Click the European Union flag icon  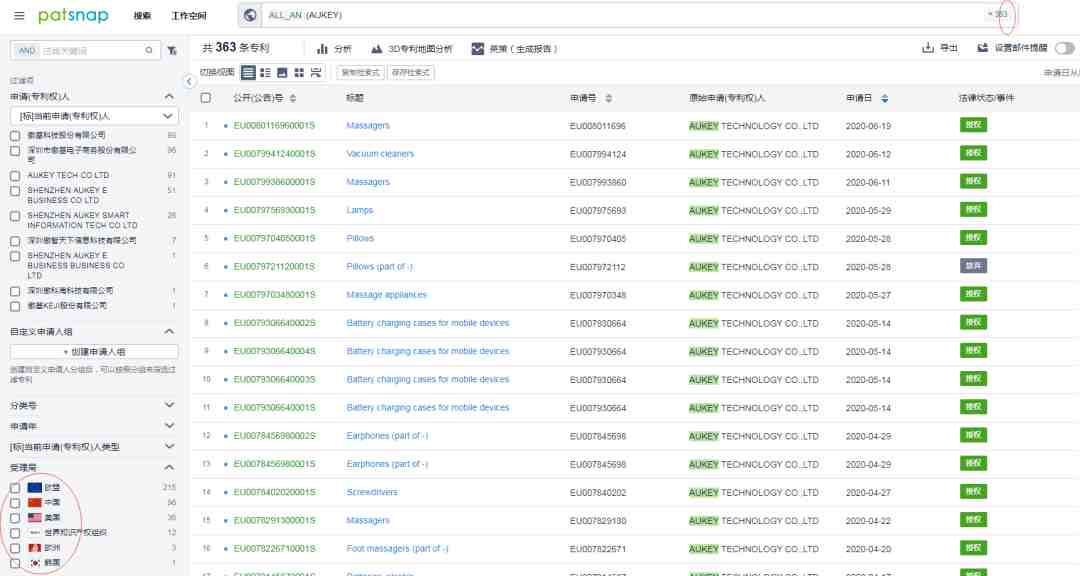[x=35, y=487]
